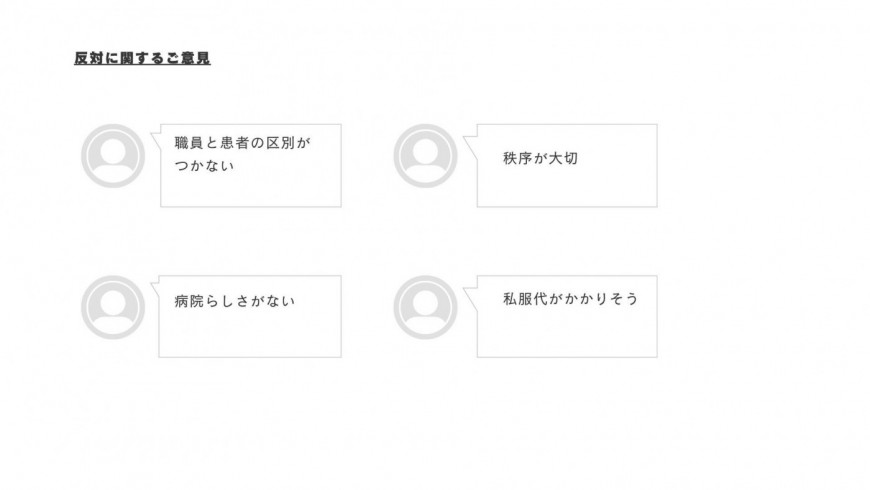Viewport: 870px width, 490px height.
Task: Click the second line つかない
Action: (204, 165)
